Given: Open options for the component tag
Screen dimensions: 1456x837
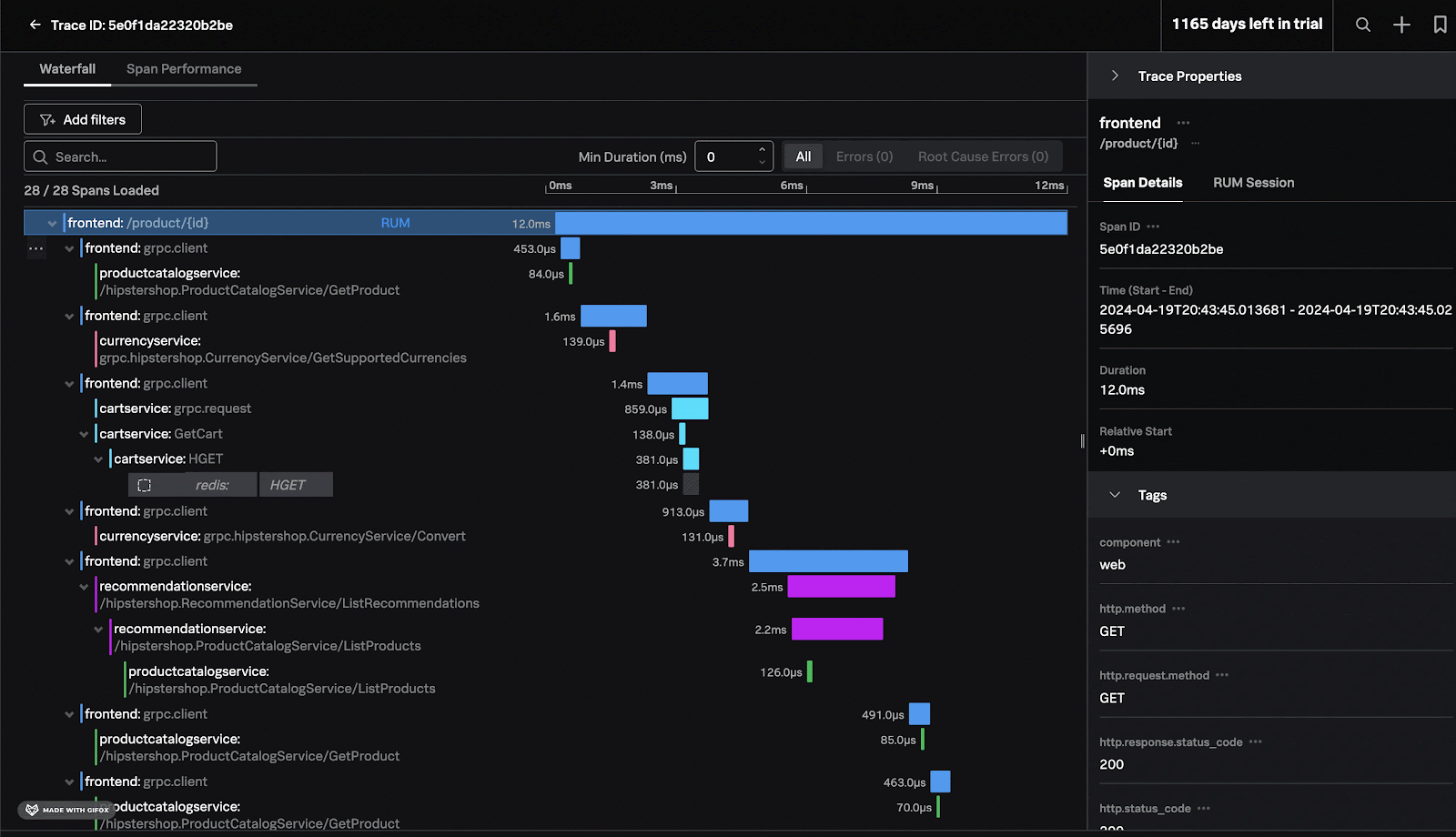Looking at the screenshot, I should pyautogui.click(x=1172, y=541).
